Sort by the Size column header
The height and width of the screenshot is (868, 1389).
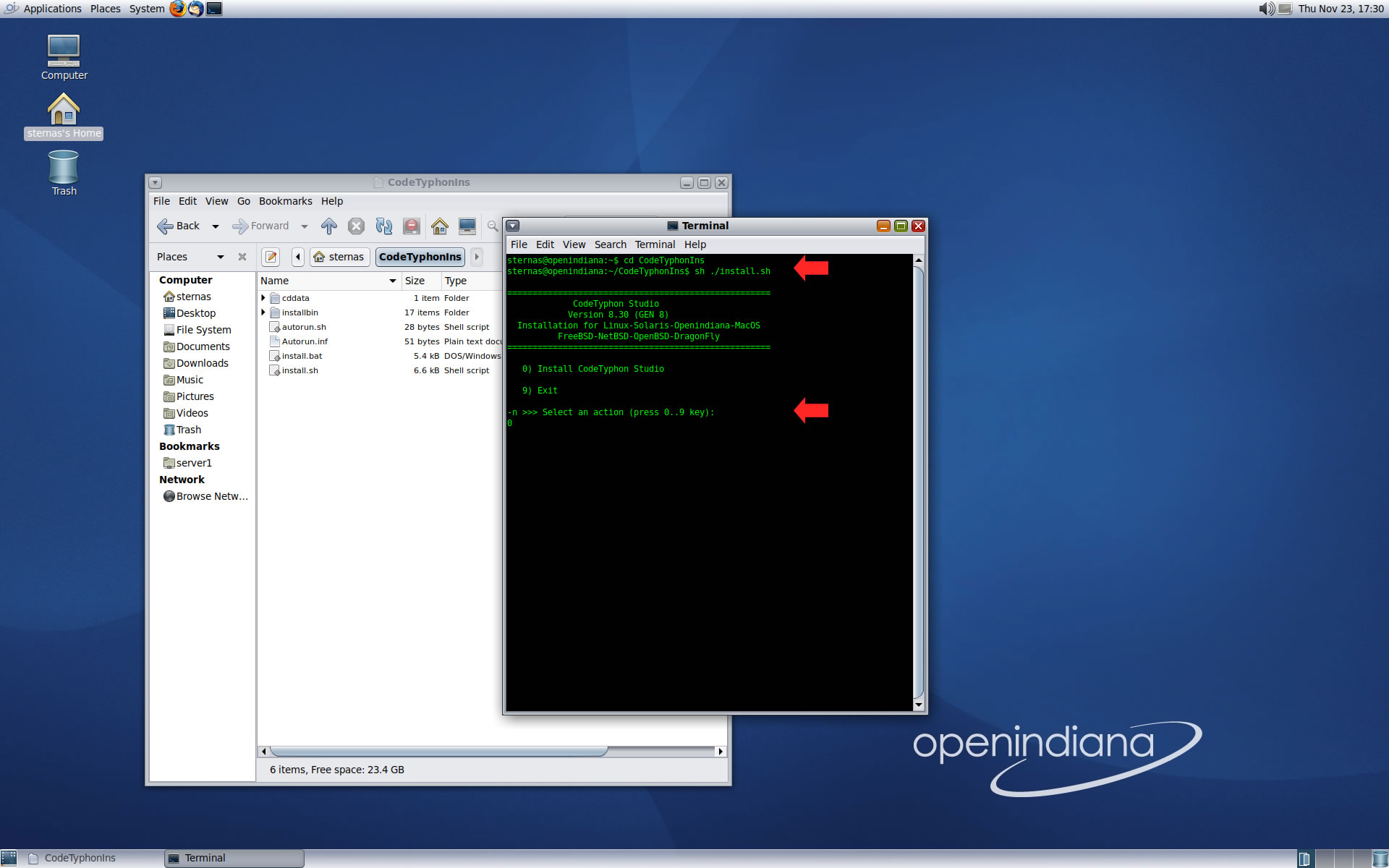[421, 281]
